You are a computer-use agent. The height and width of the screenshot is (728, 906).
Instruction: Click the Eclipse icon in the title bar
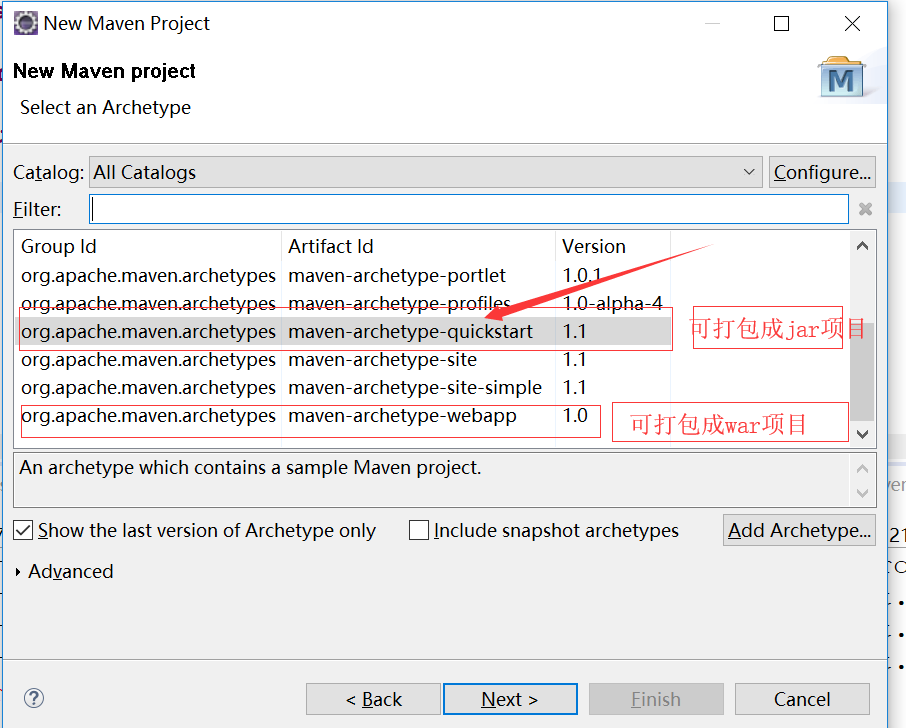point(26,23)
